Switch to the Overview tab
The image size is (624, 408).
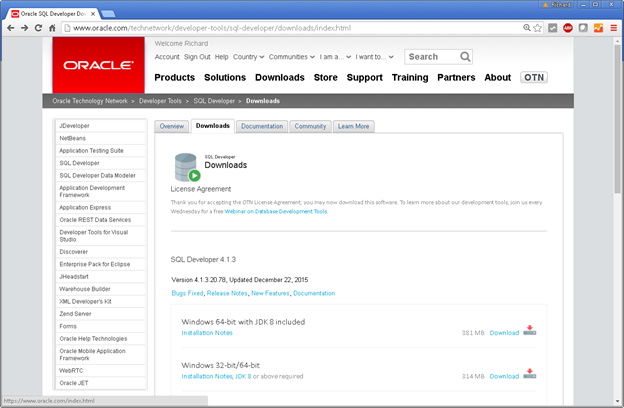click(x=172, y=126)
